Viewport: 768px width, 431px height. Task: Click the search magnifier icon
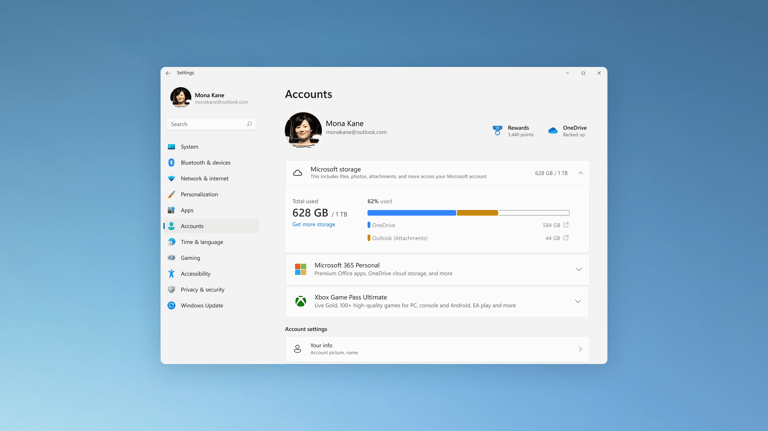tap(249, 124)
